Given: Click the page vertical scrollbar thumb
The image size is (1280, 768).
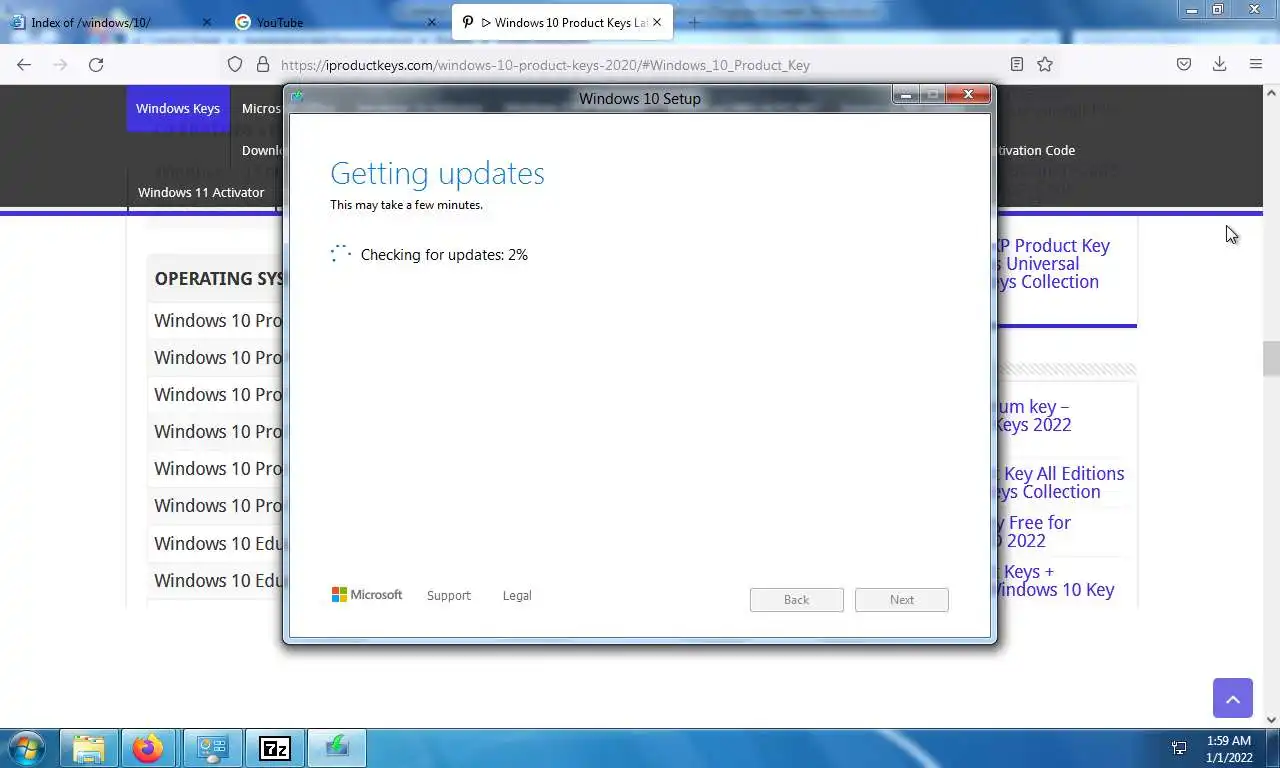Looking at the screenshot, I should (1271, 358).
